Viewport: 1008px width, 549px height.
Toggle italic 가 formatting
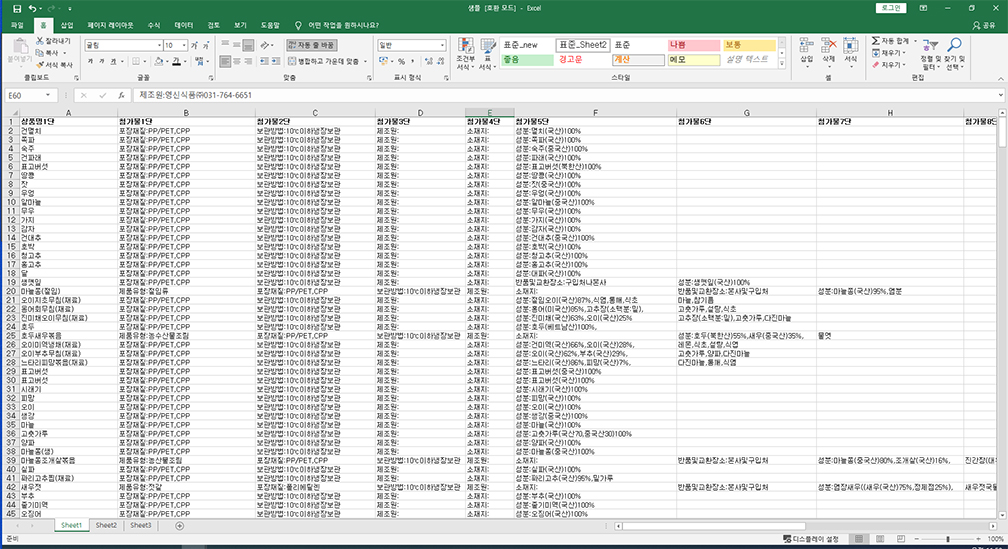(102, 62)
